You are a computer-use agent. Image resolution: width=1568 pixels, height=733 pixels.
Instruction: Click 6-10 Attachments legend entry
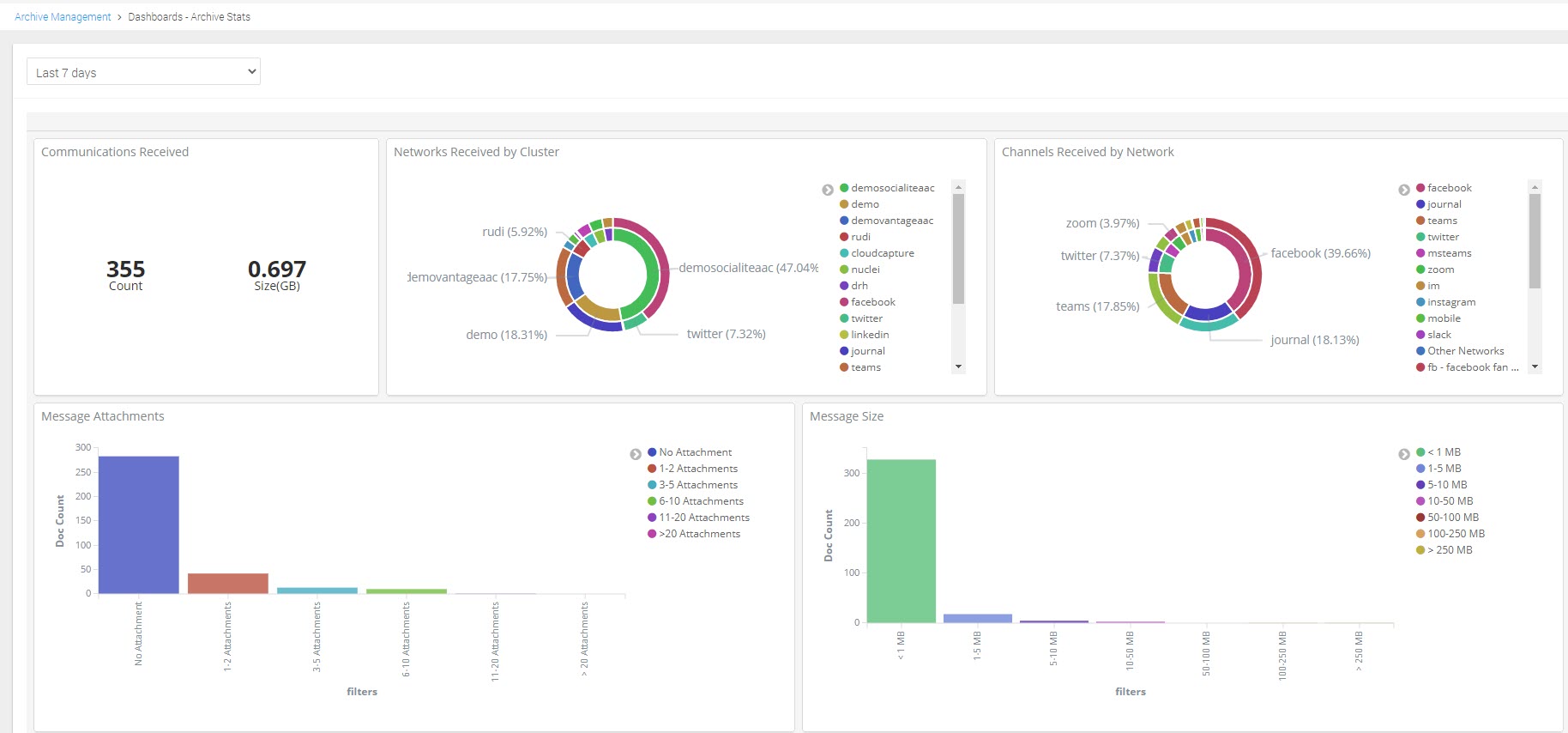(696, 501)
